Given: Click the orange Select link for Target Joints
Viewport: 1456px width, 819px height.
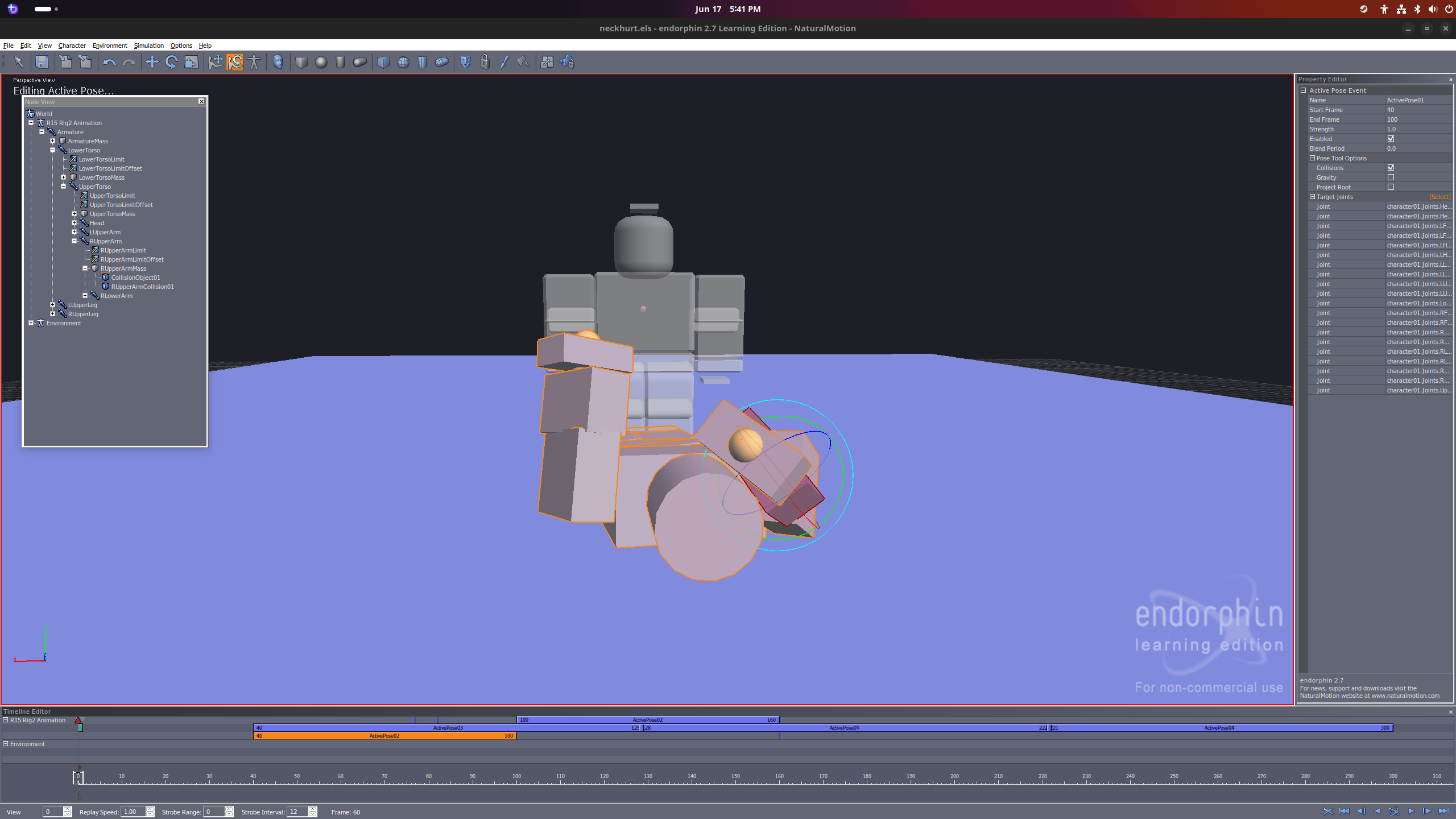Looking at the screenshot, I should [1440, 197].
